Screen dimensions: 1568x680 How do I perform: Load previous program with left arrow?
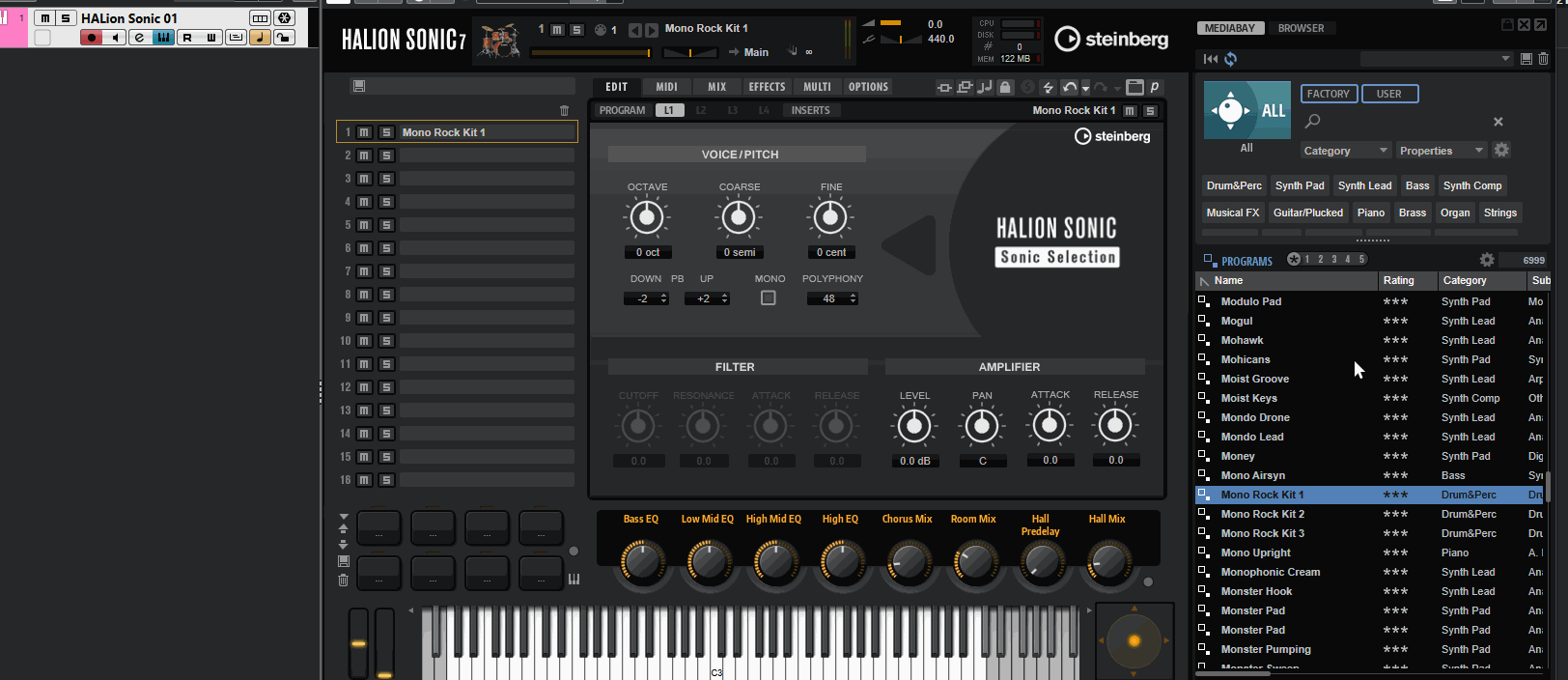634,30
